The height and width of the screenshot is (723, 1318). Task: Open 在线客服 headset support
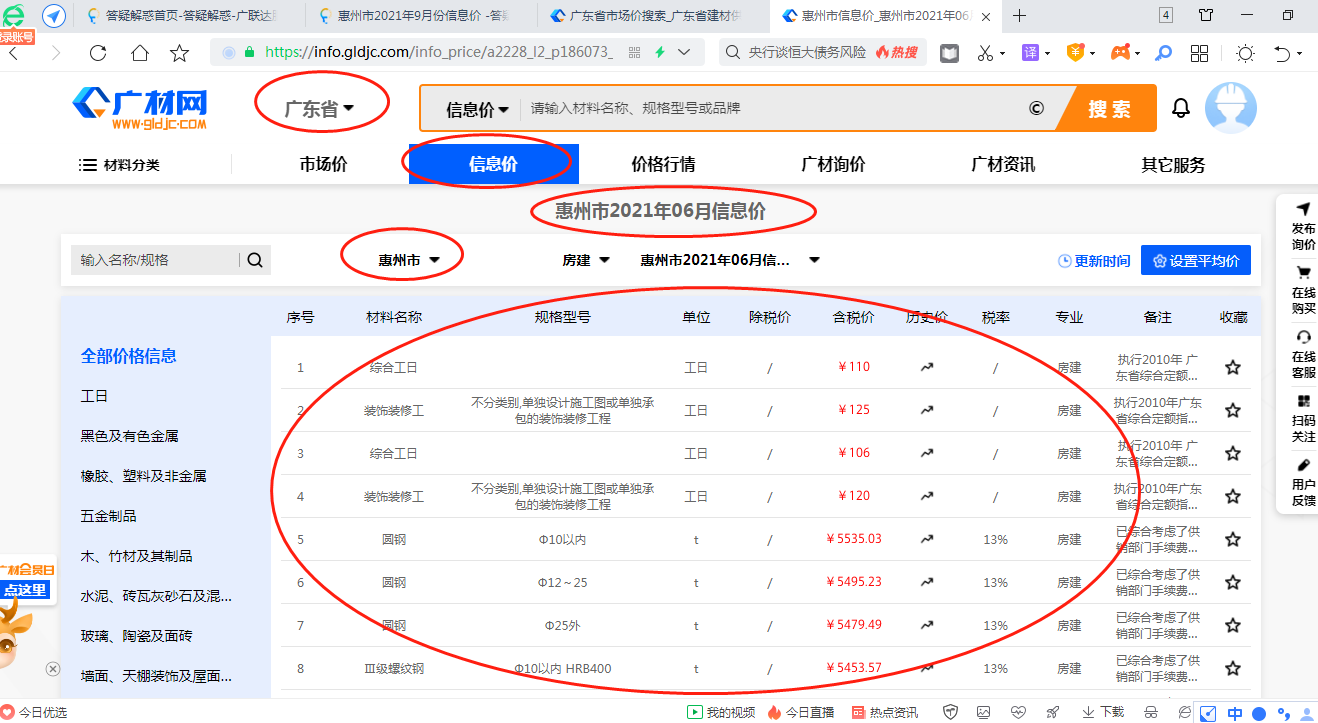pos(1303,354)
